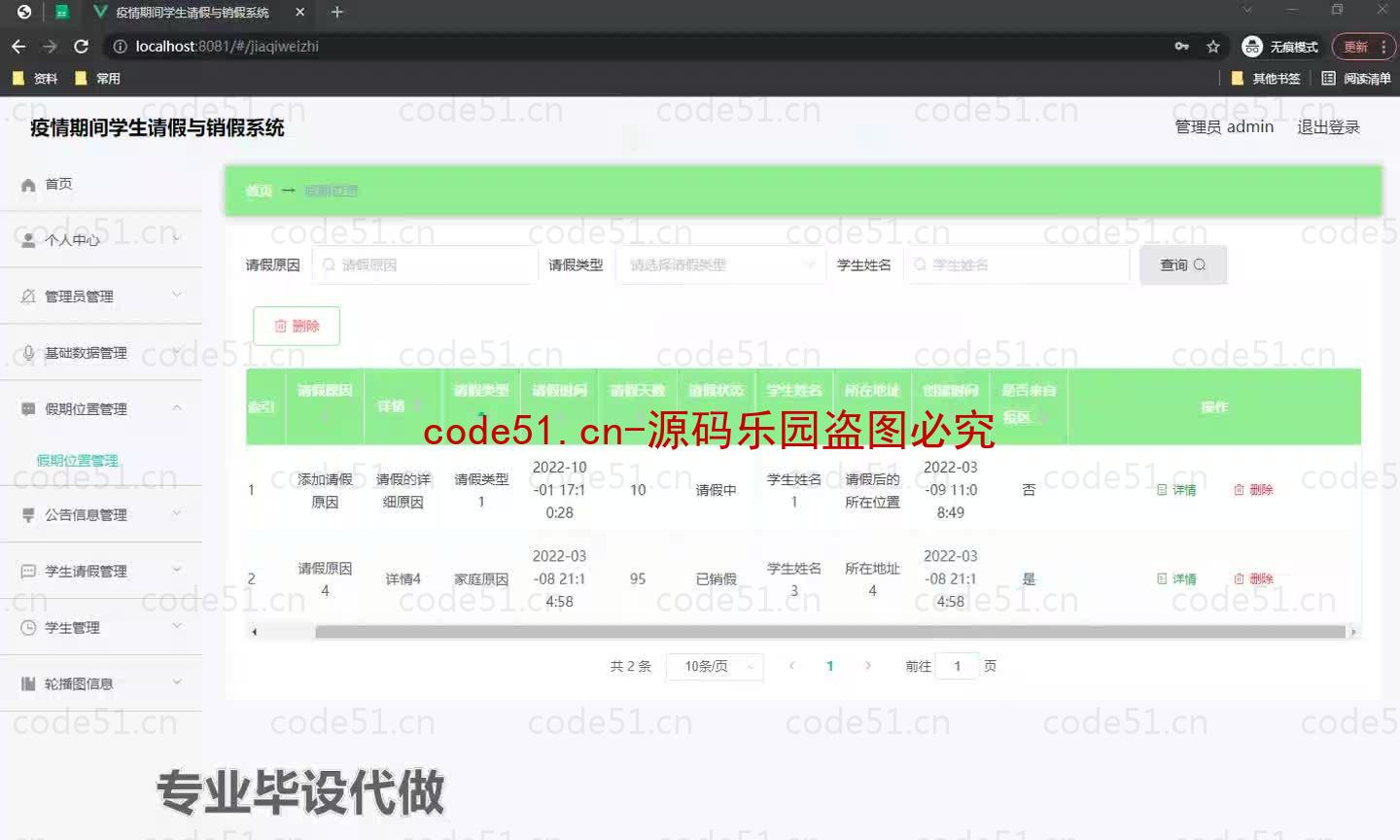Click 首页 in the breadcrumb
Image resolution: width=1400 pixels, height=840 pixels.
pyautogui.click(x=259, y=191)
